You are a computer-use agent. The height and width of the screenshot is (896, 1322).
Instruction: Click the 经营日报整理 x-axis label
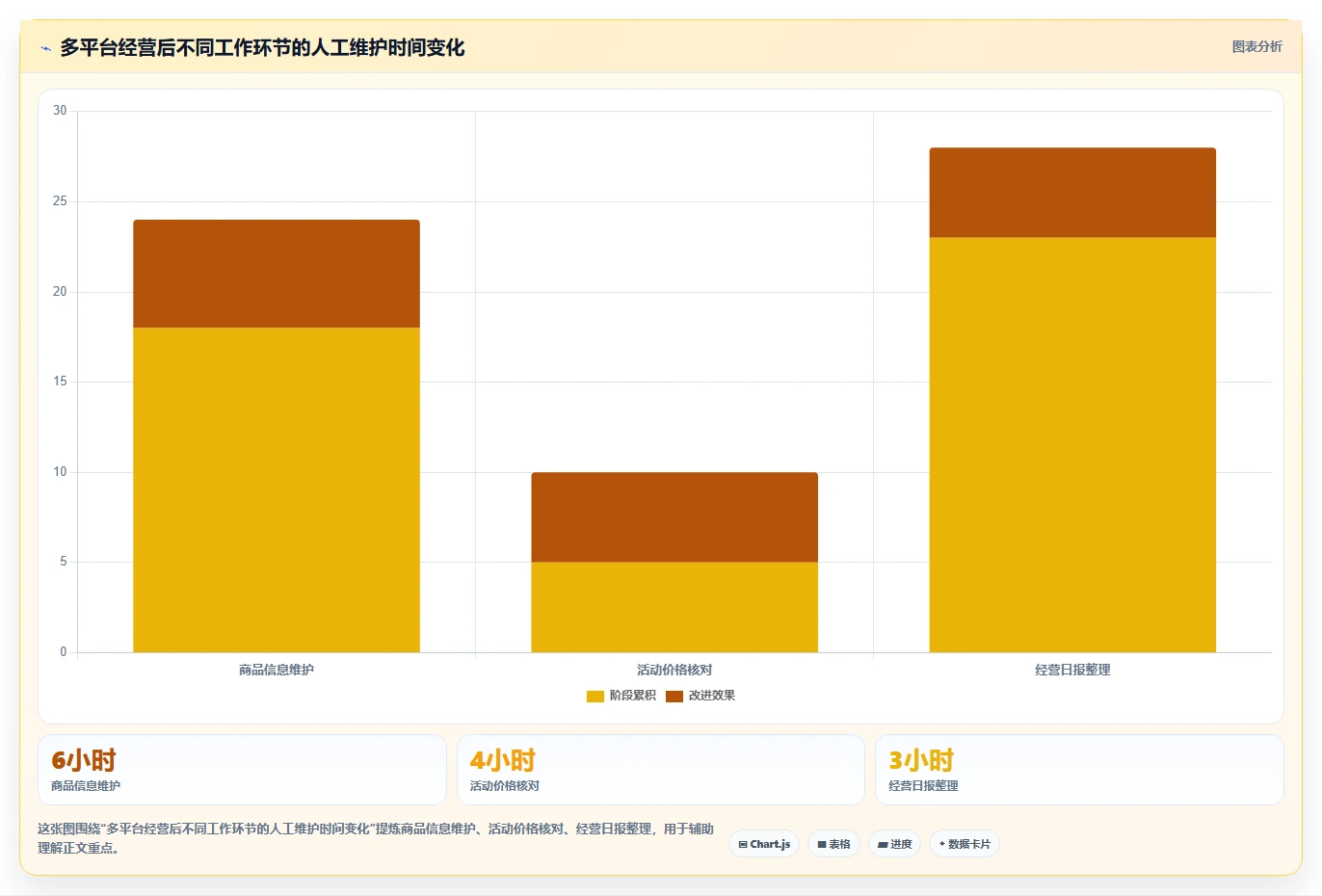(1072, 670)
